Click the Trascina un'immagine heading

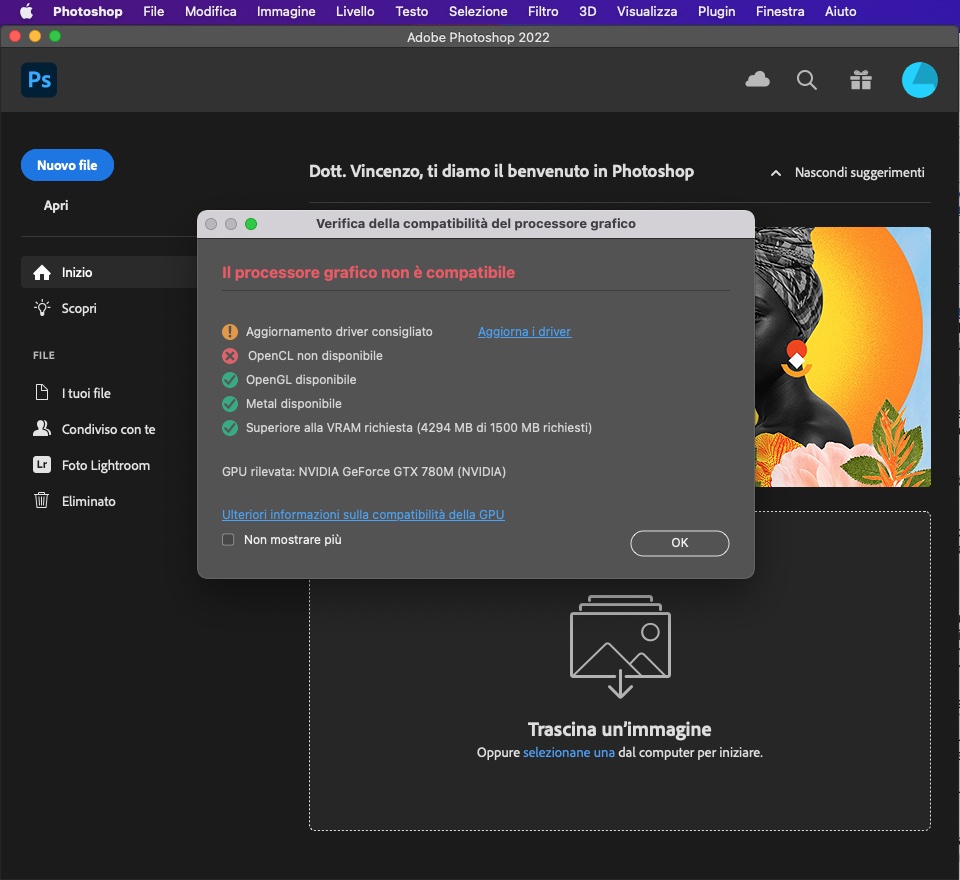pyautogui.click(x=620, y=729)
